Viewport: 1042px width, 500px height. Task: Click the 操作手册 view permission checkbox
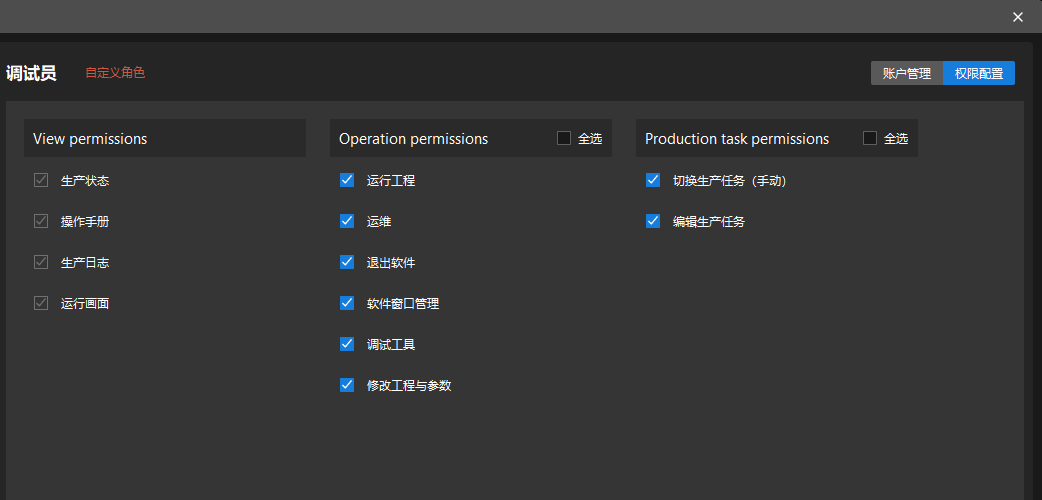41,221
